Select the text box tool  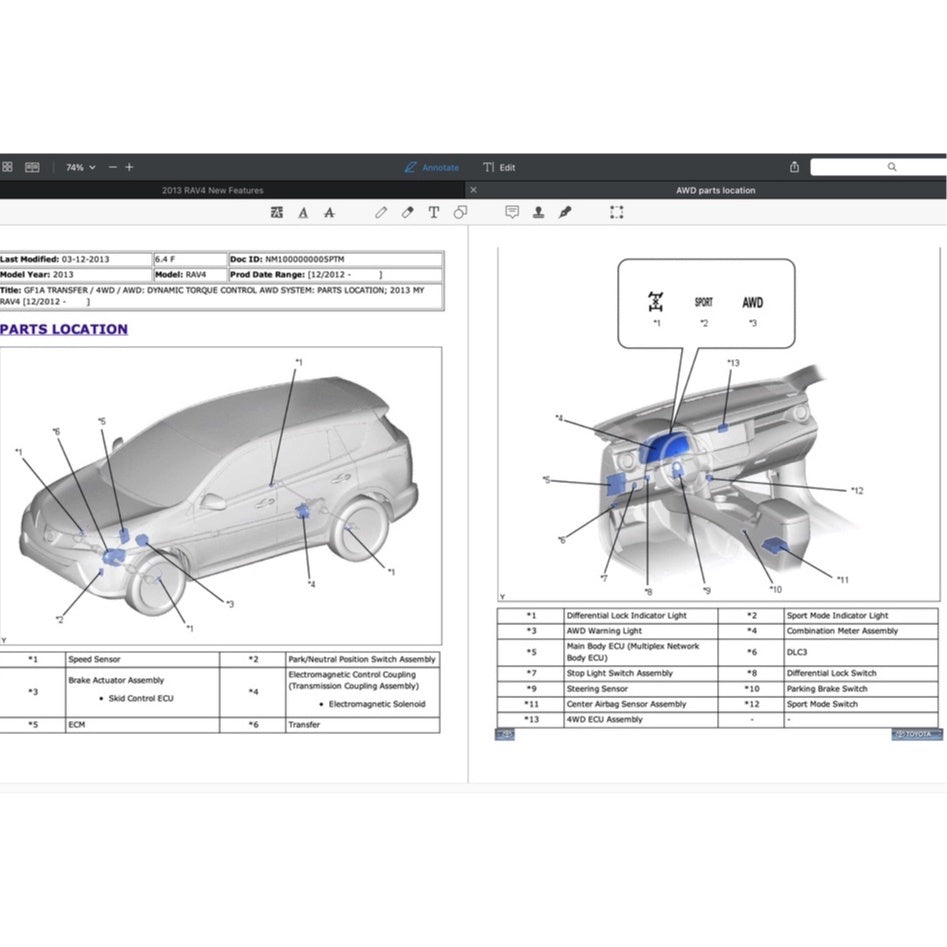(433, 212)
